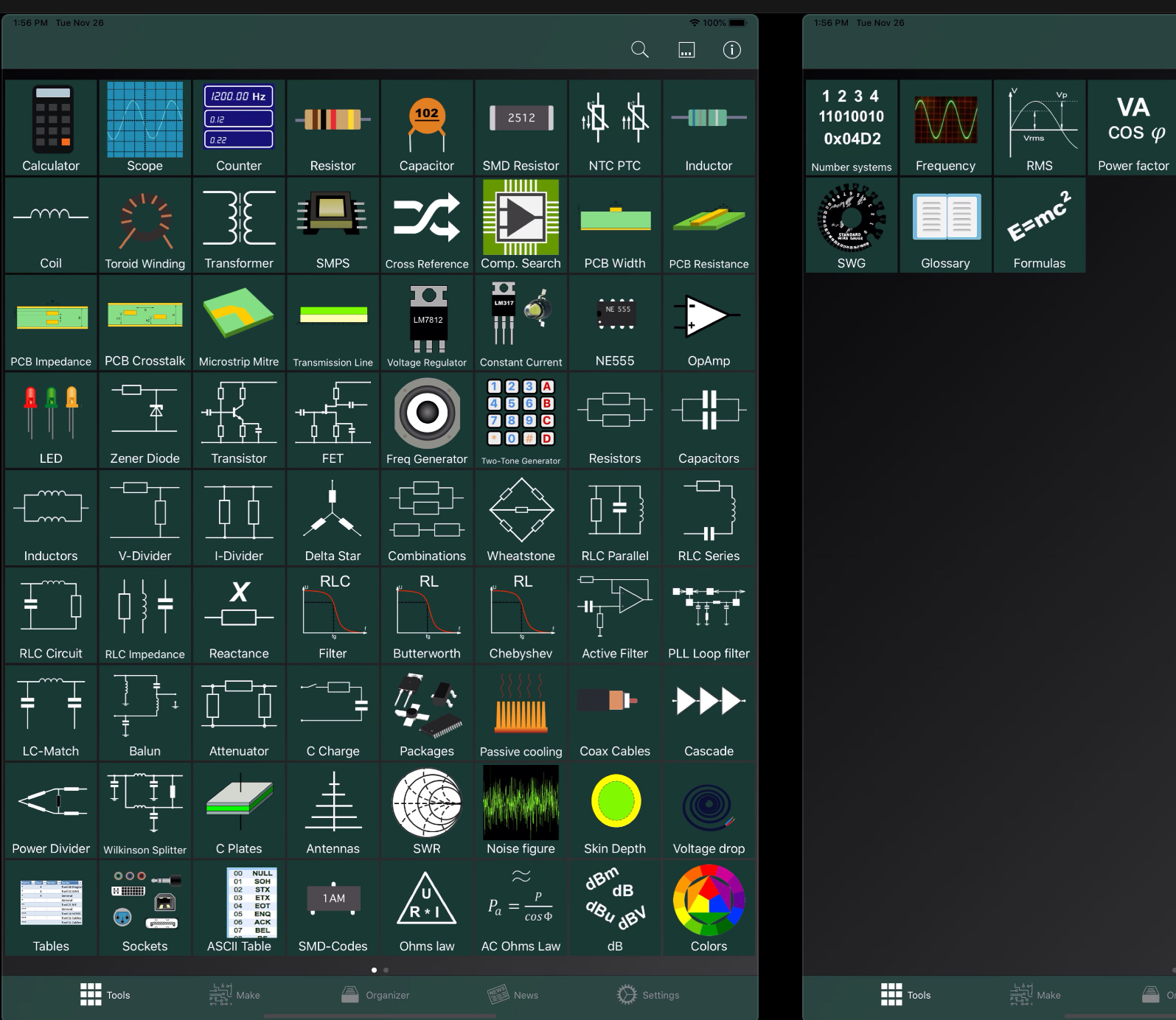Open the SWR Smith chart tool
The width and height of the screenshot is (1176, 1020).
[427, 811]
